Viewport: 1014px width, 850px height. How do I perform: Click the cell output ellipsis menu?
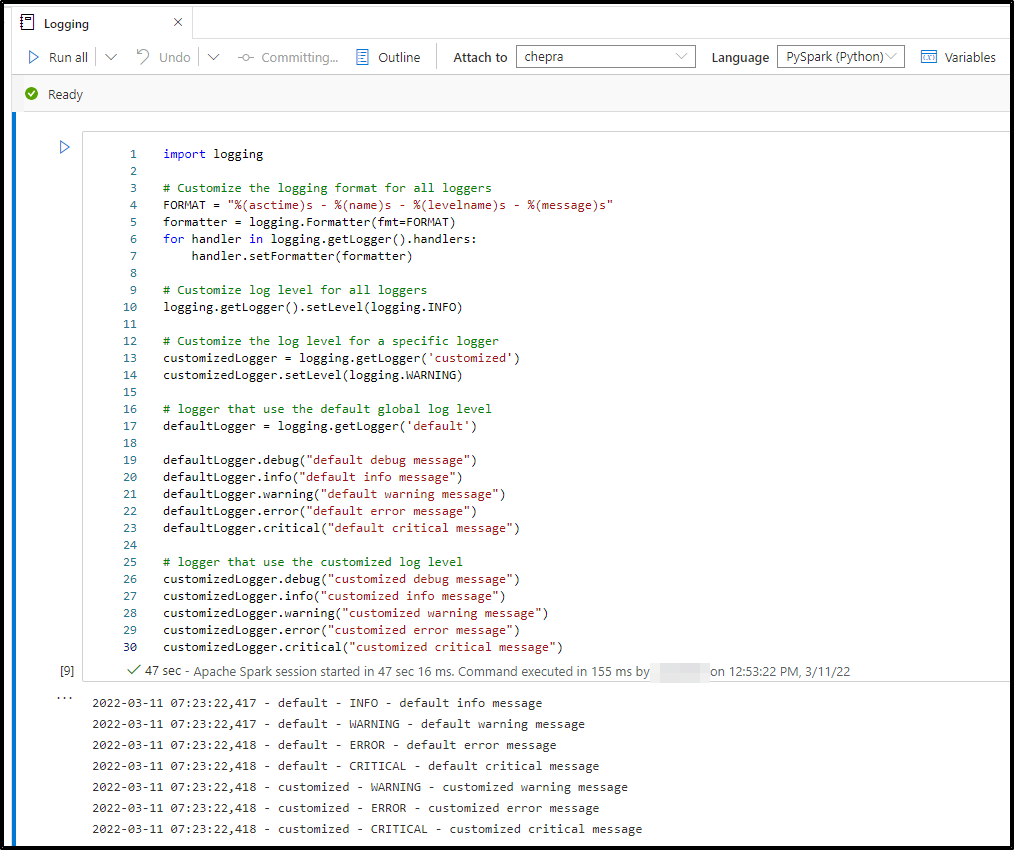(65, 697)
